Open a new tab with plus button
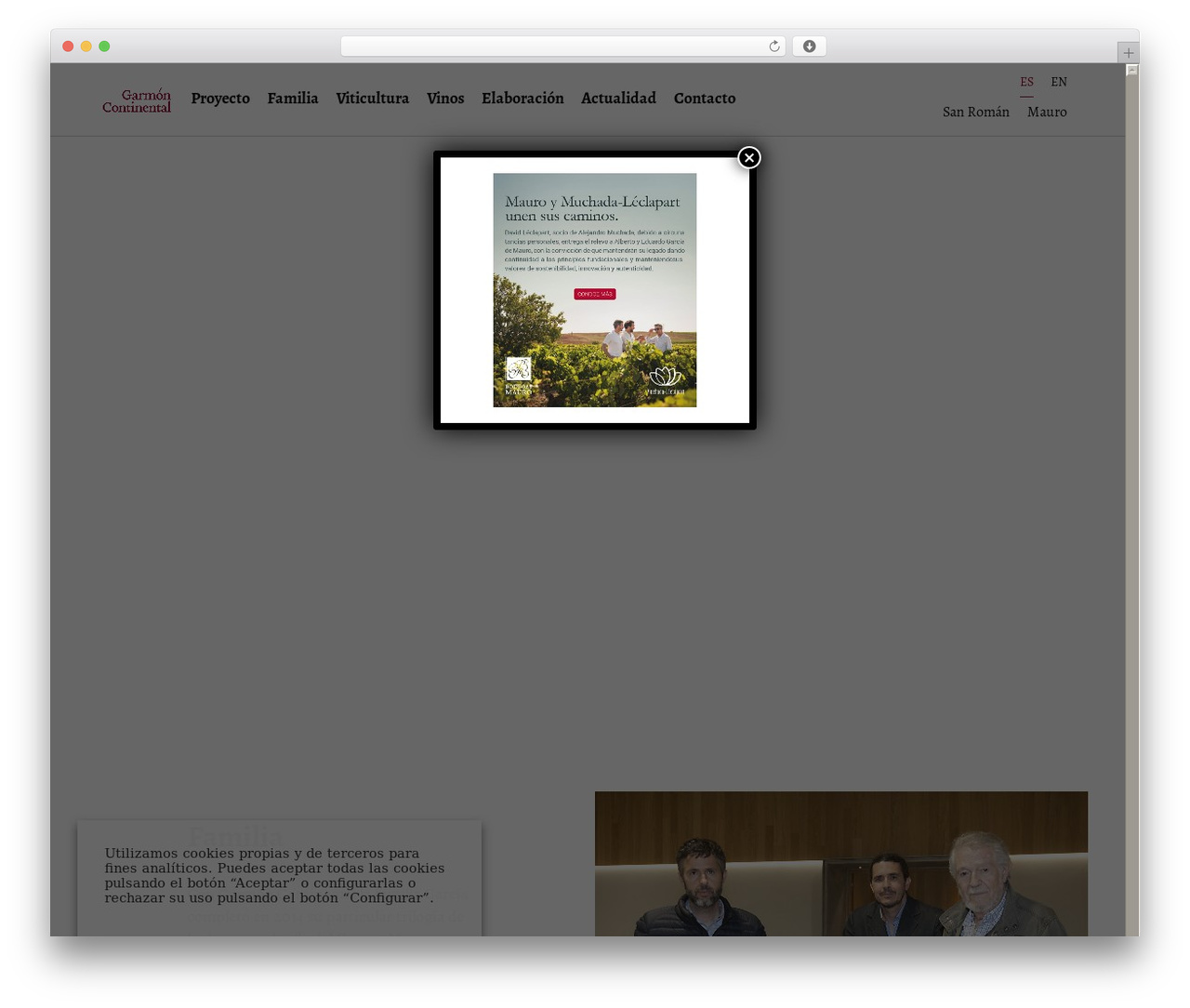The image size is (1190, 1008). (1129, 53)
